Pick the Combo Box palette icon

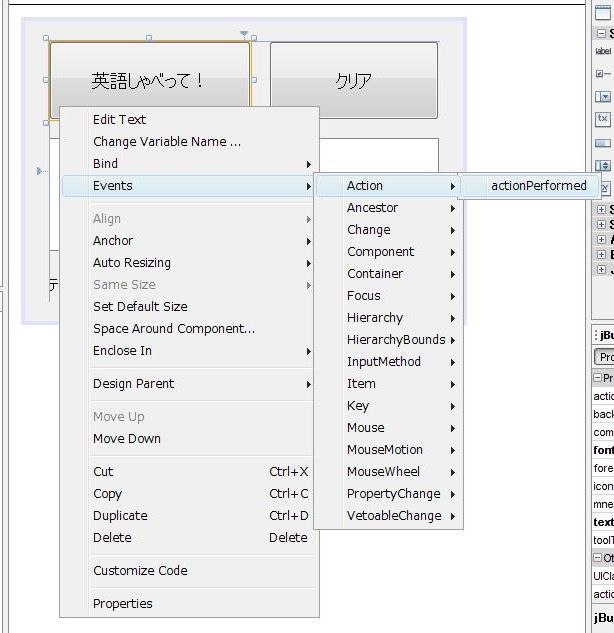point(603,97)
